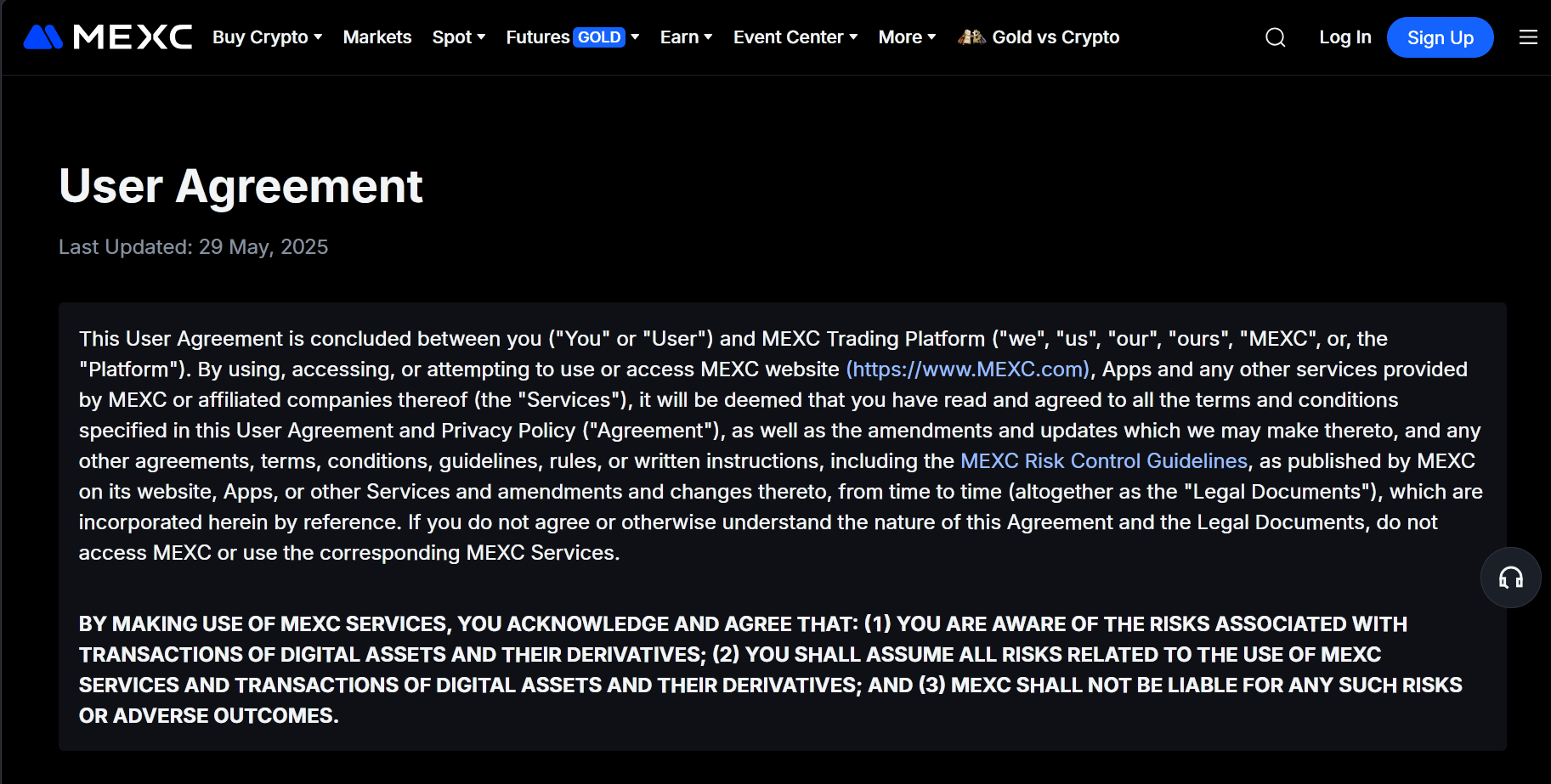Click the GOLD badge on Futures
Screen dimensions: 1551x784
599,37
